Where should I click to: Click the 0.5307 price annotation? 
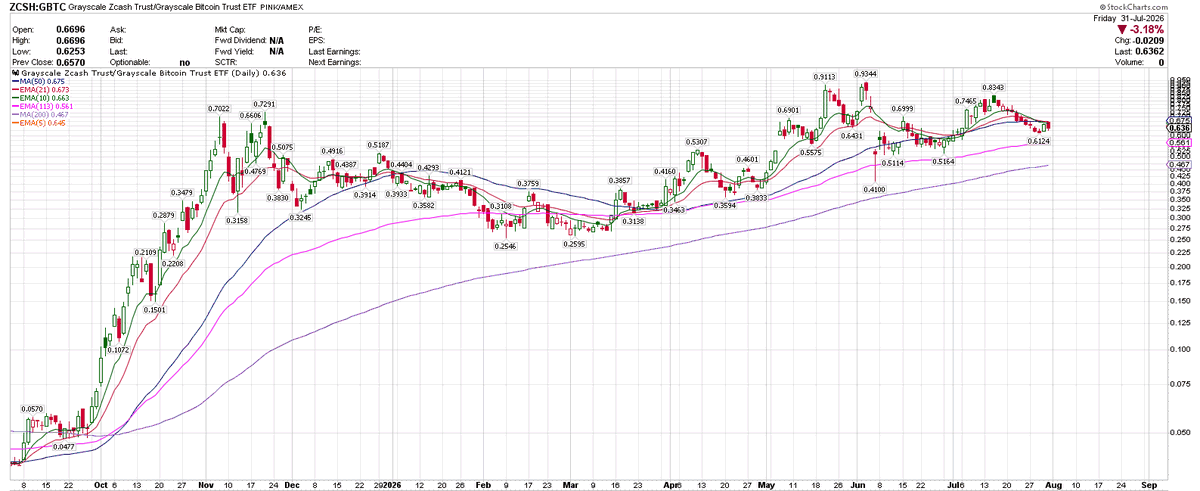(x=698, y=142)
